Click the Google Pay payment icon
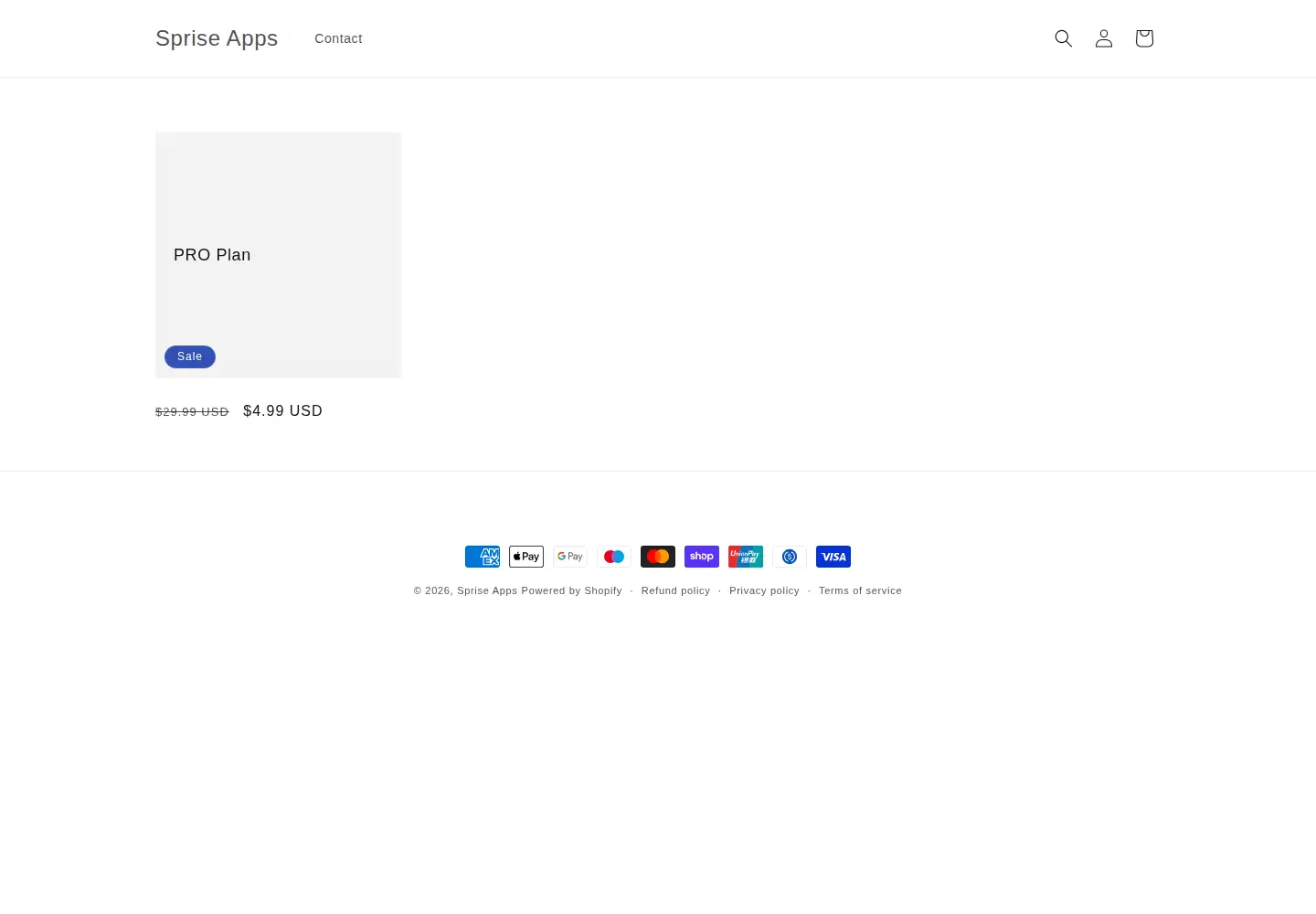Image resolution: width=1316 pixels, height=914 pixels. [x=570, y=557]
